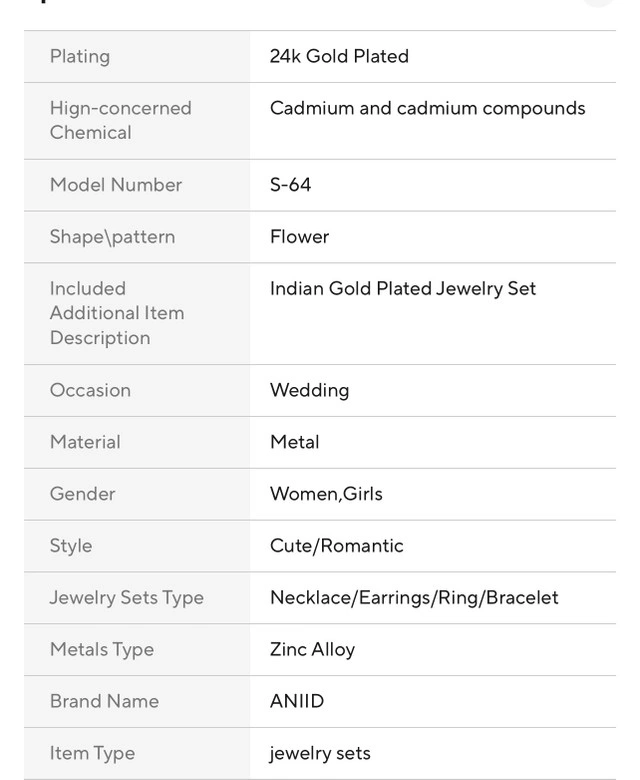Screen dimensions: 640x780
Task: Click the Shape\pattern label
Action: [x=112, y=237]
